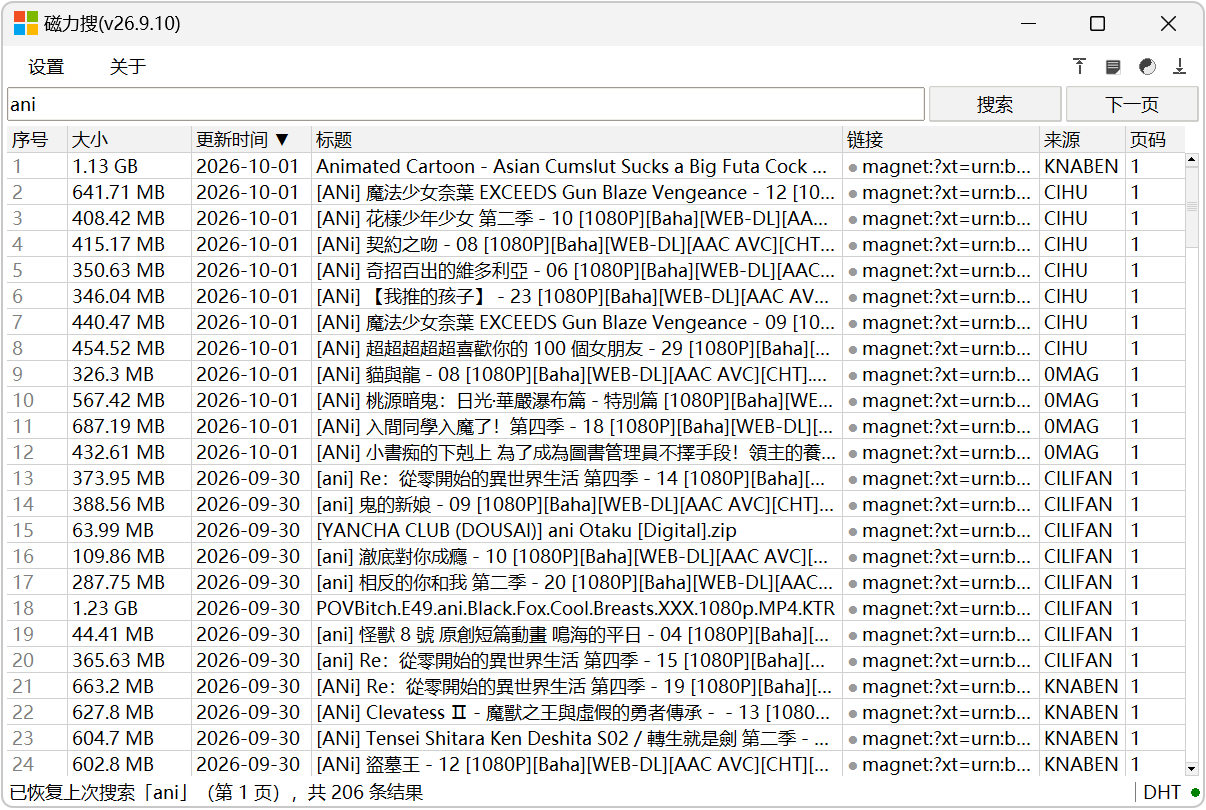Viewport: 1206px width, 810px height.
Task: Toggle sort order on 更新时间 ▼ header
Action: pyautogui.click(x=252, y=140)
